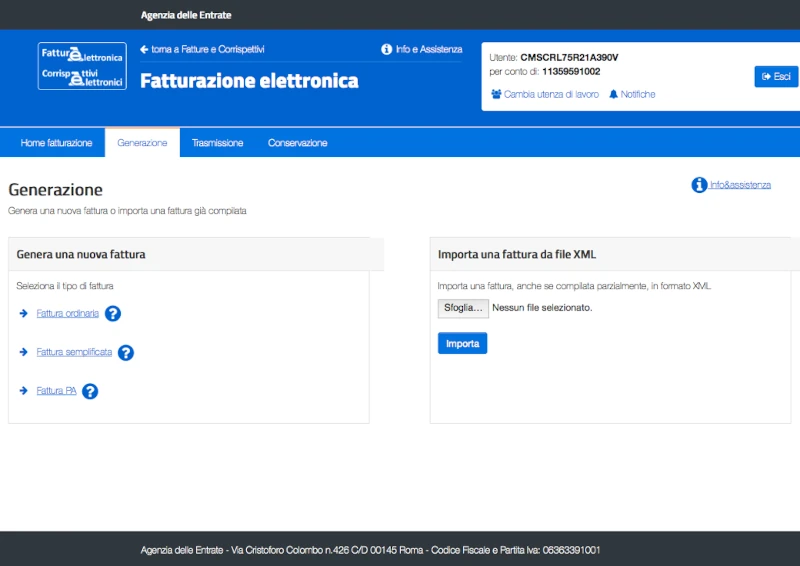
Task: Select the Generazione tab
Action: tap(142, 143)
